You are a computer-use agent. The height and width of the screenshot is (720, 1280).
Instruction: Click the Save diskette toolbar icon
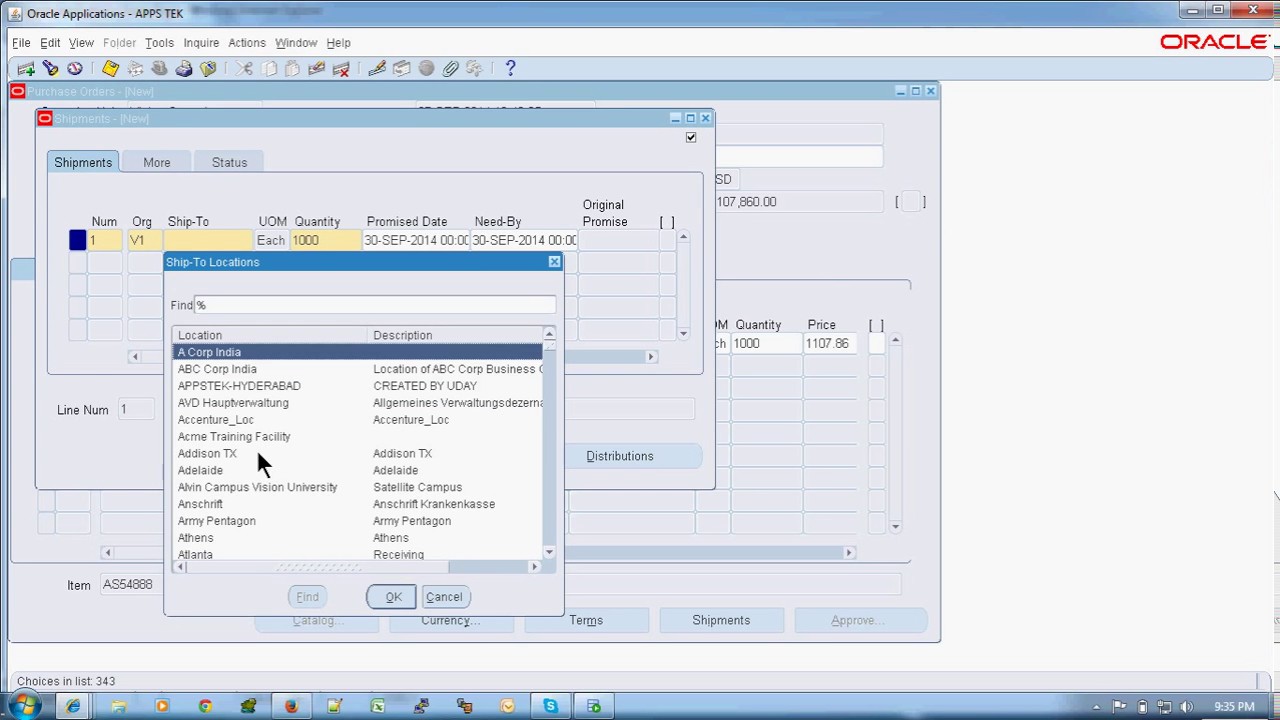point(110,68)
